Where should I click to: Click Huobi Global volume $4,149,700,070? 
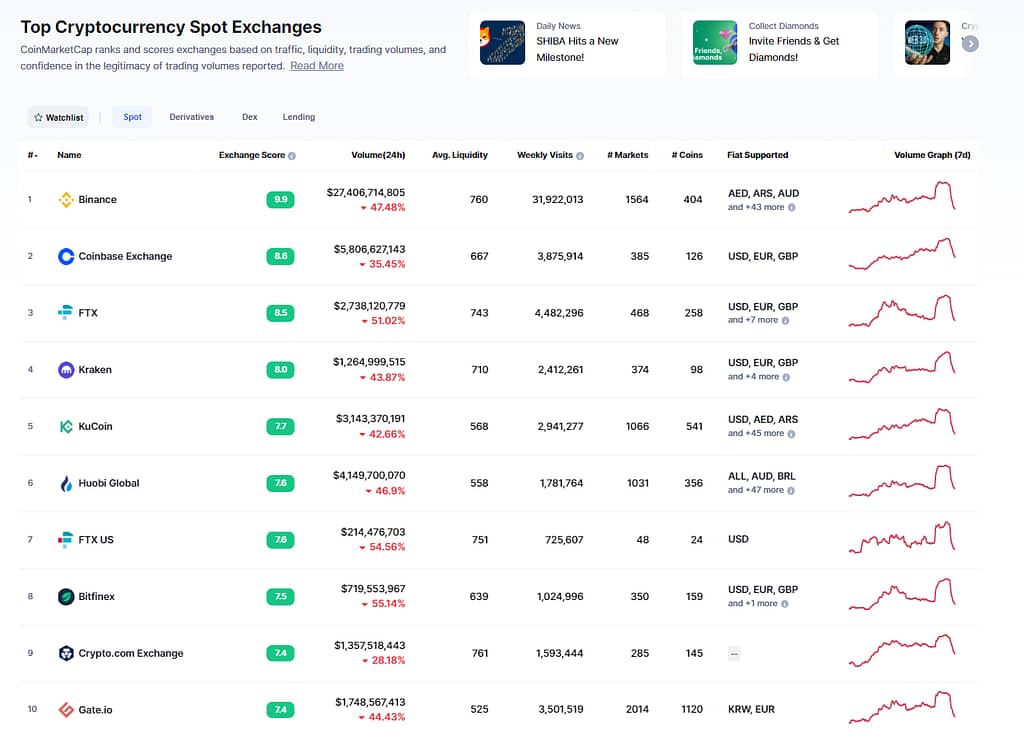(x=369, y=476)
